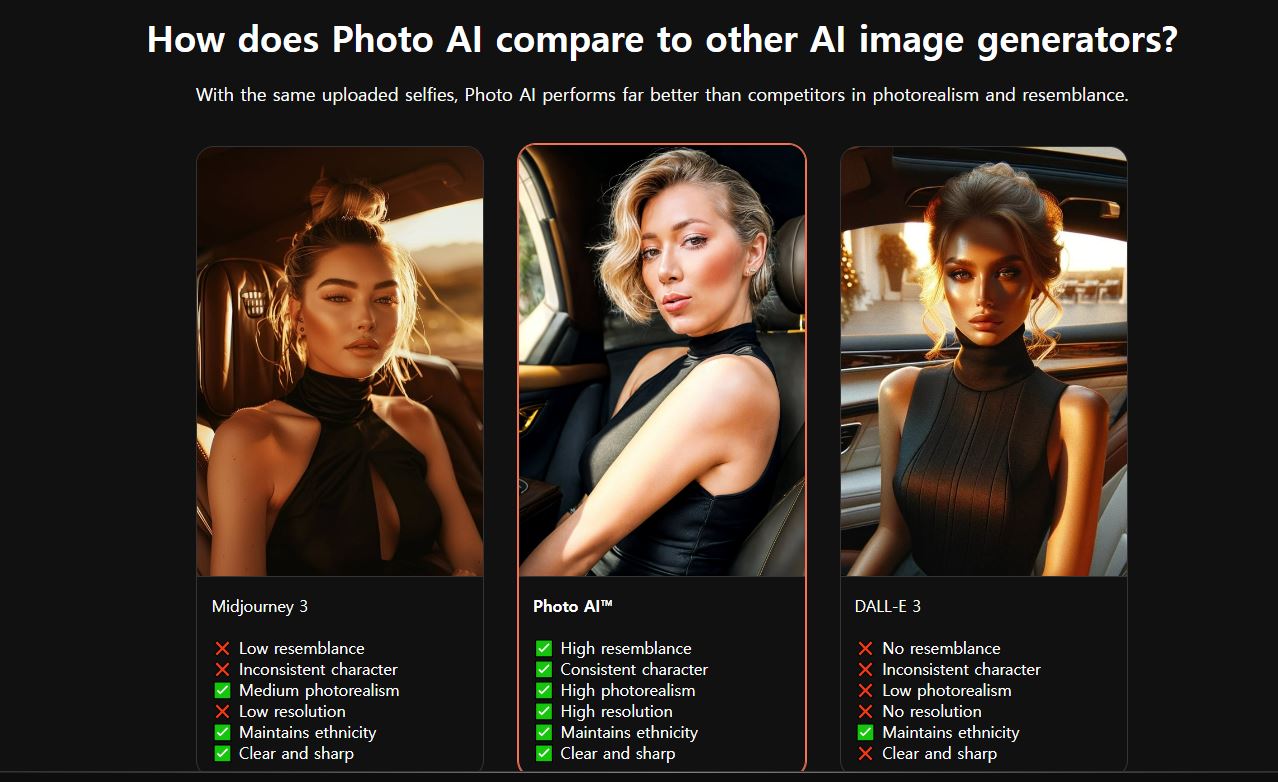The height and width of the screenshot is (782, 1278).
Task: Click red X beside Midjourney Low resolution
Action: [x=222, y=711]
